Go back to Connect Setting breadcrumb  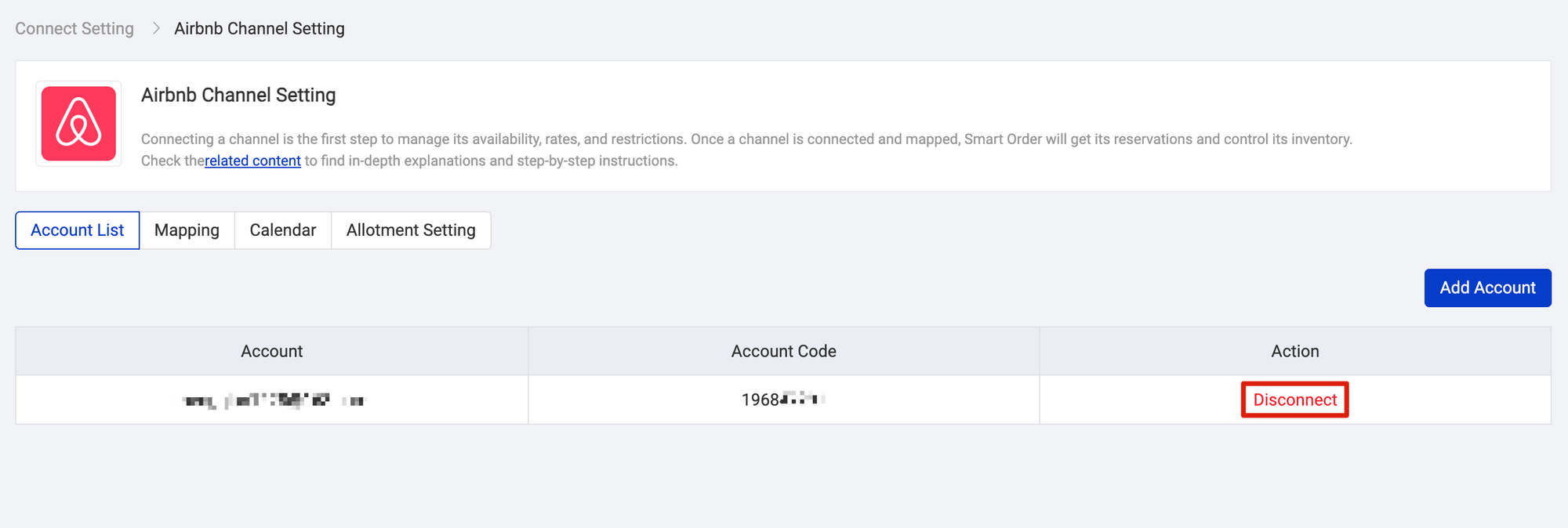tap(74, 28)
